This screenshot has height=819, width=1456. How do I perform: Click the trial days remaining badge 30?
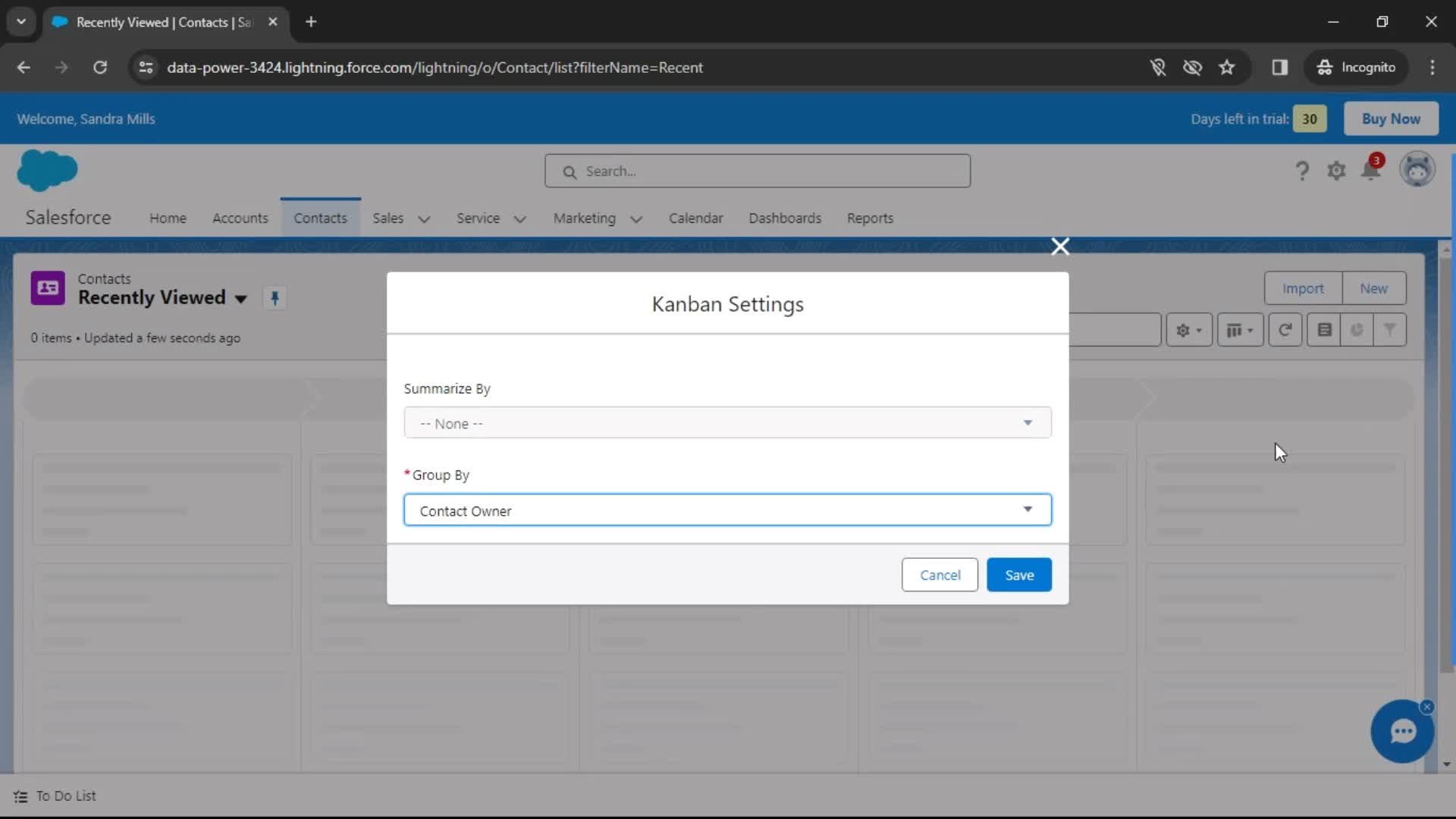(1310, 119)
